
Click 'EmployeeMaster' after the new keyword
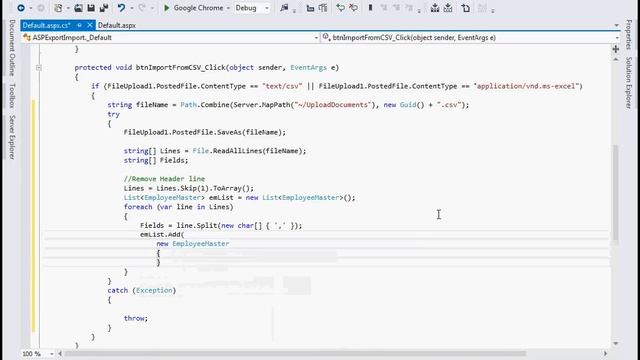click(200, 244)
